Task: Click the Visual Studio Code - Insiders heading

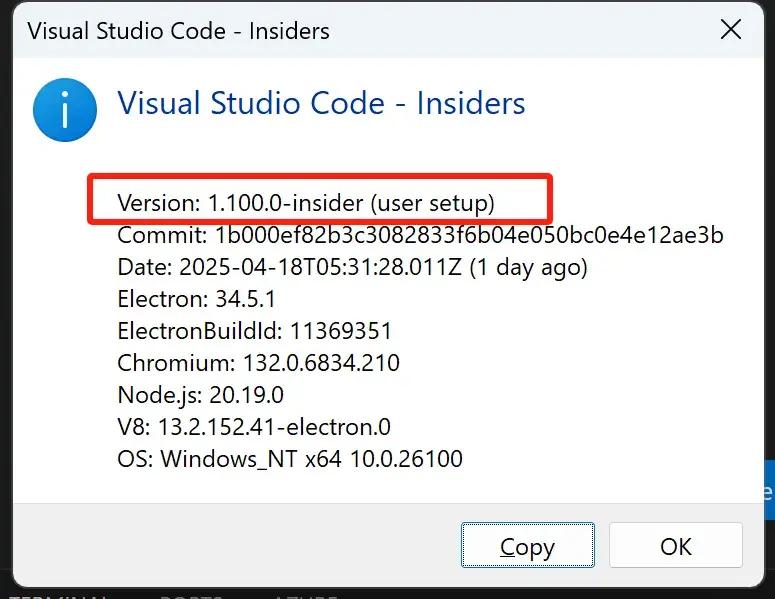Action: [321, 103]
